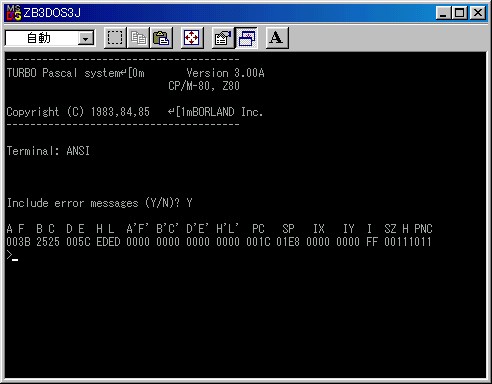This screenshot has width=492, height=384.
Task: Toggle full screen with the arrows icon
Action: point(192,38)
